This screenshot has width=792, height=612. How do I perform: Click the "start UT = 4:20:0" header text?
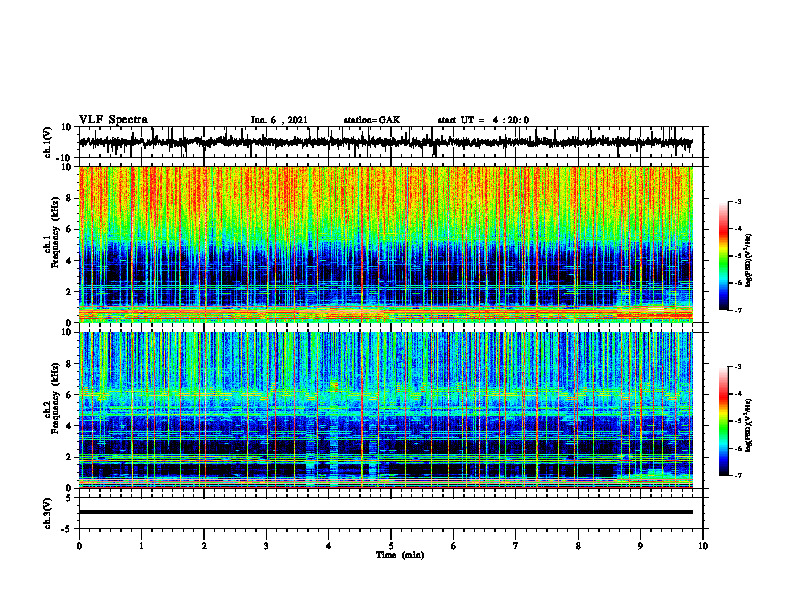click(483, 120)
